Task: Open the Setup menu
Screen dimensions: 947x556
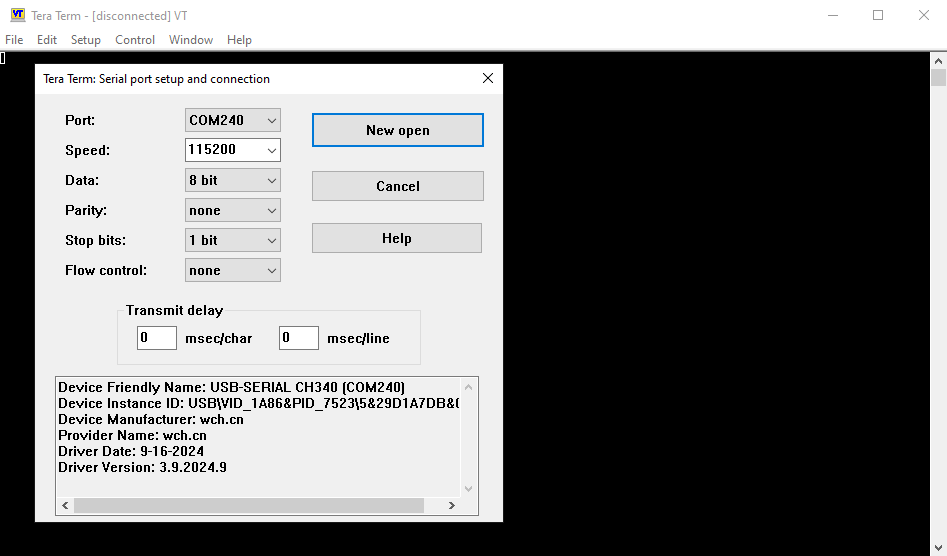Action: coord(85,40)
